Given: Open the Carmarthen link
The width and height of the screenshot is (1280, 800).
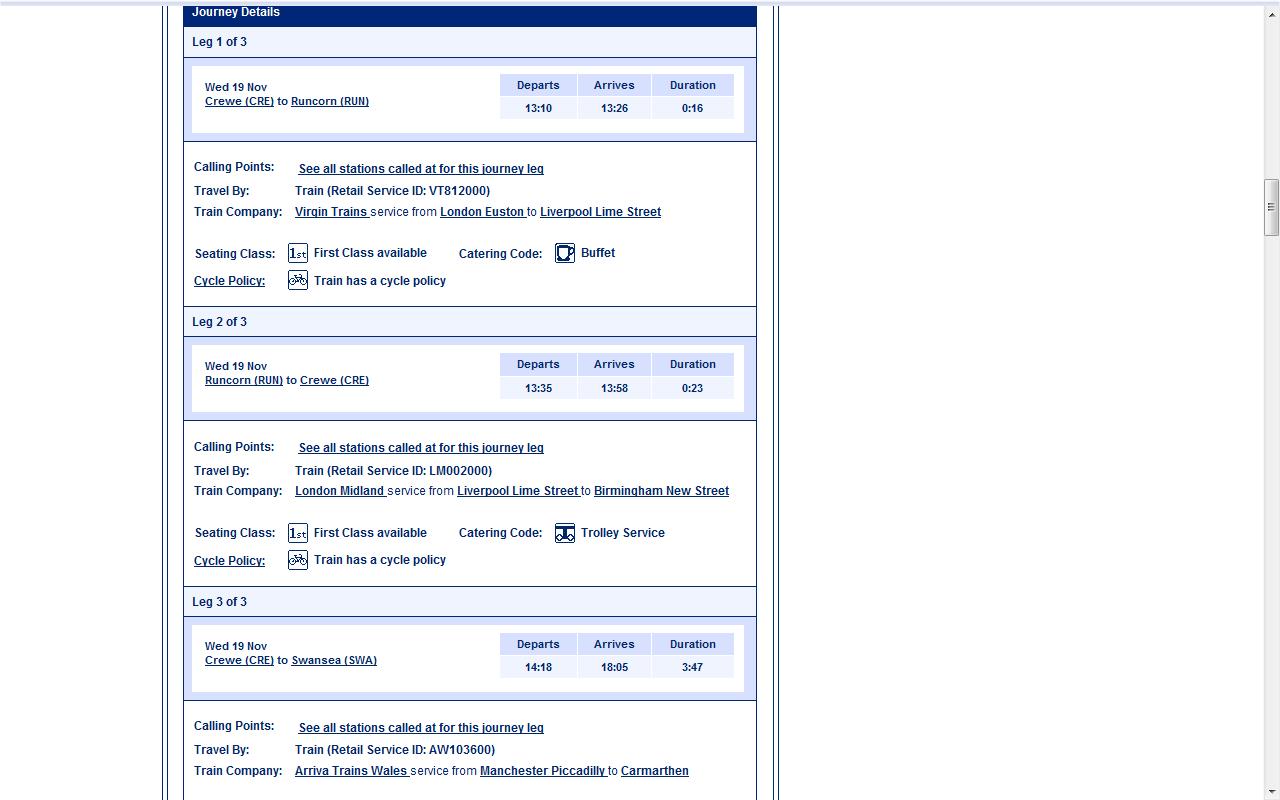Looking at the screenshot, I should click(x=655, y=771).
